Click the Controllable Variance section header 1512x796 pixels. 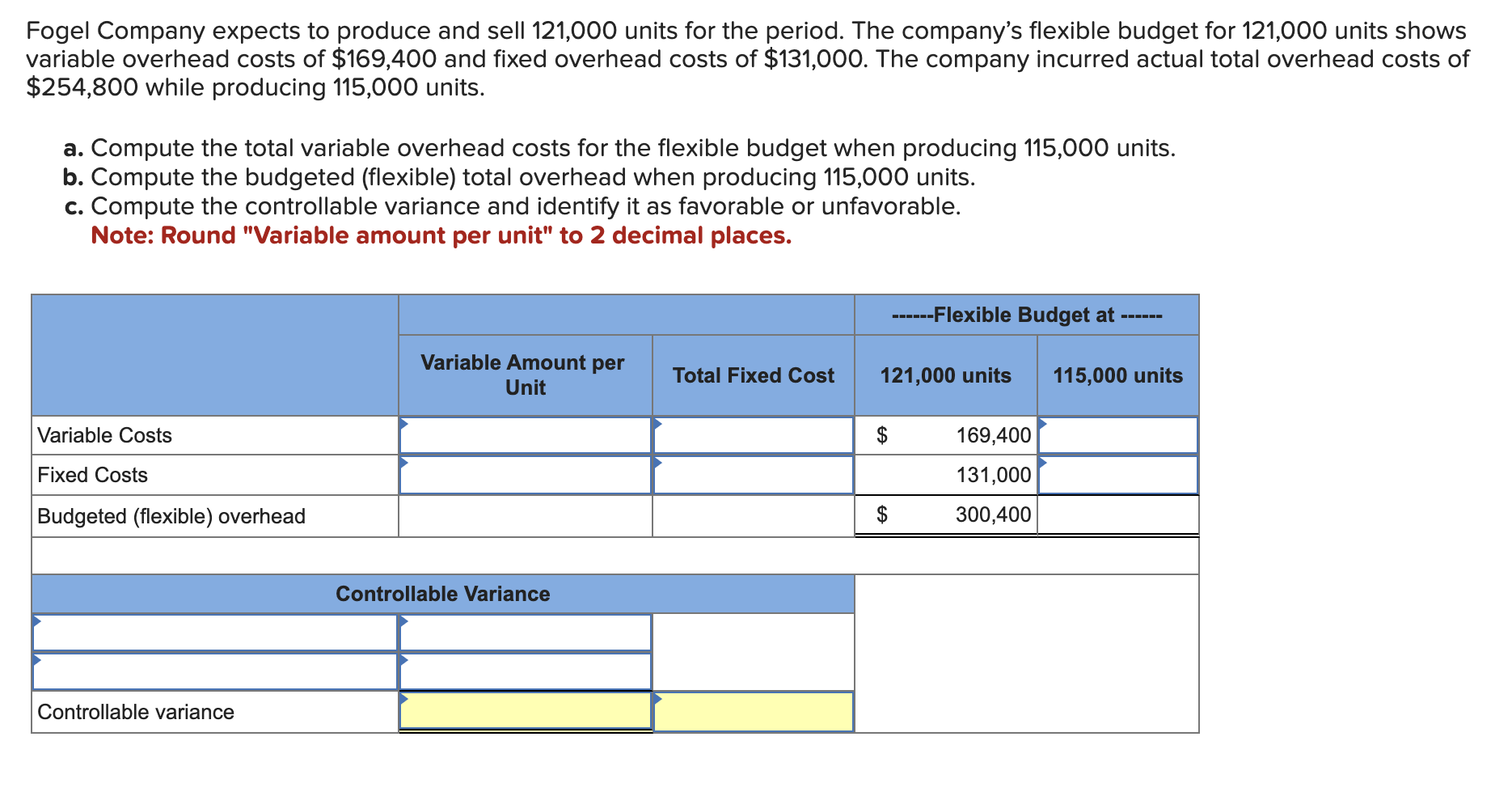coord(443,594)
